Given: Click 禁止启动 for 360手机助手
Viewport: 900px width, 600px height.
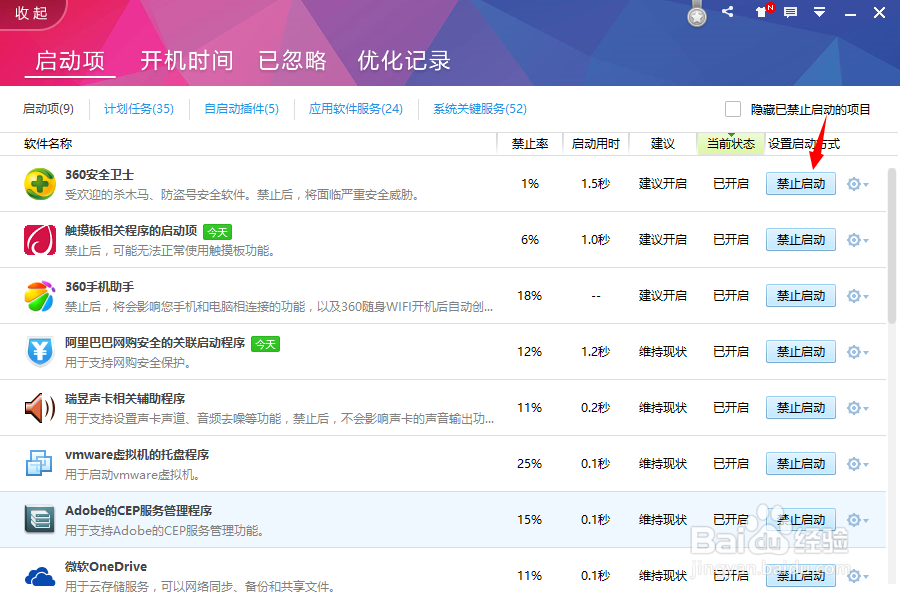Looking at the screenshot, I should coord(800,295).
